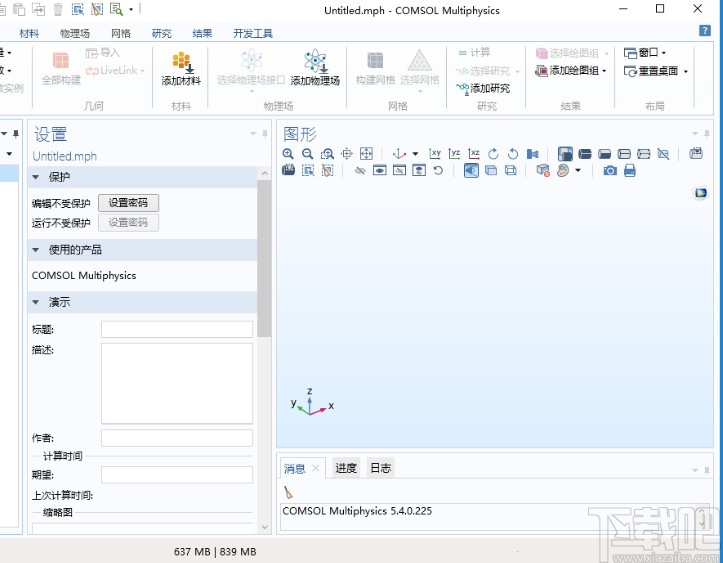The height and width of the screenshot is (563, 723).
Task: Switch to the XZ view
Action: (x=474, y=154)
